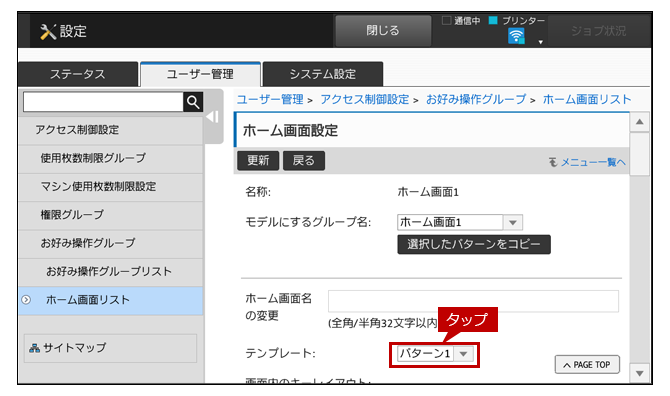
Task: Click the ホーム画面1 name value
Action: (428, 192)
